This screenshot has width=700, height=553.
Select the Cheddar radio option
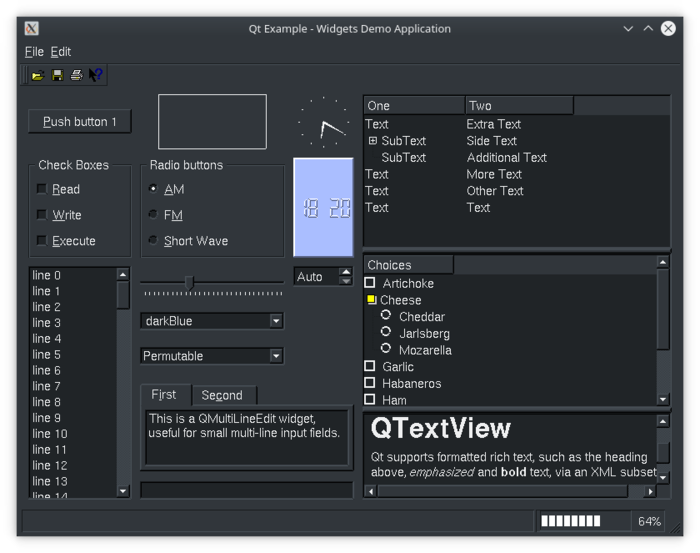386,315
